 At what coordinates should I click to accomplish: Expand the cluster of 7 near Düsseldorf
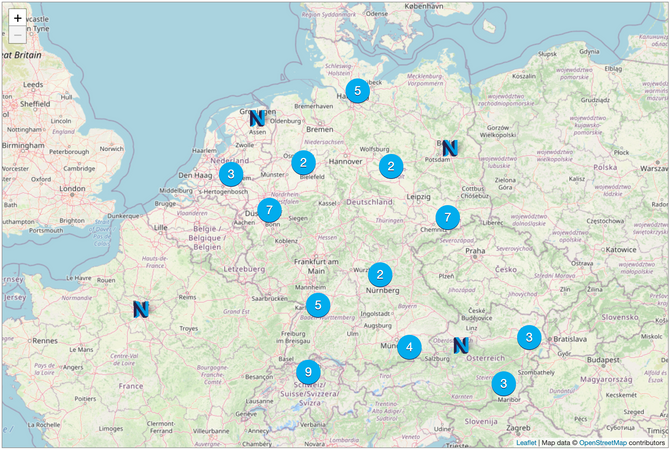tap(268, 210)
